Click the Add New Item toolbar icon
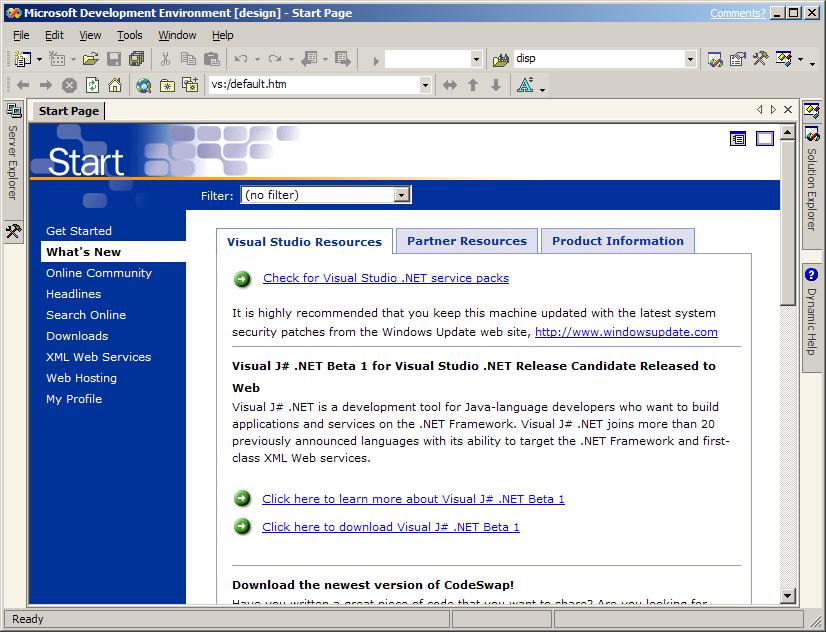This screenshot has height=632, width=826. (x=56, y=59)
